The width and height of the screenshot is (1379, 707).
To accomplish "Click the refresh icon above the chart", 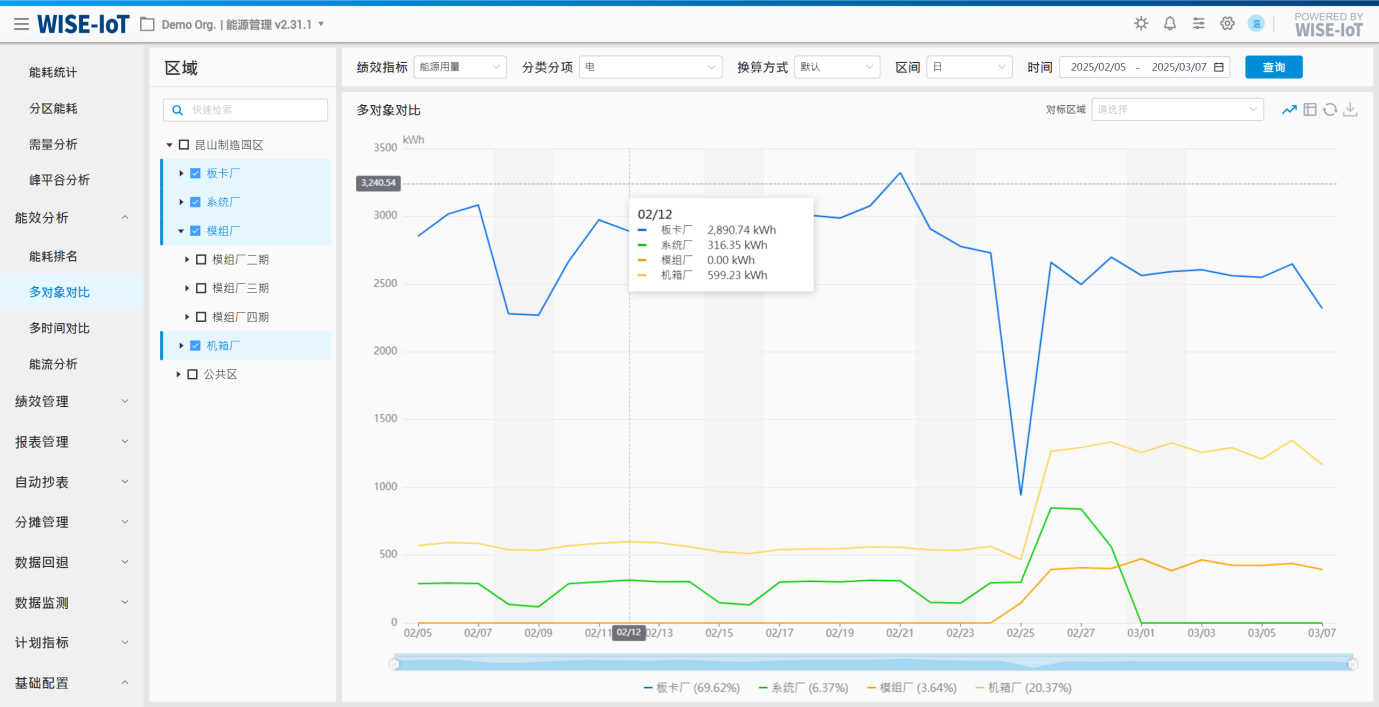I will (x=1330, y=109).
